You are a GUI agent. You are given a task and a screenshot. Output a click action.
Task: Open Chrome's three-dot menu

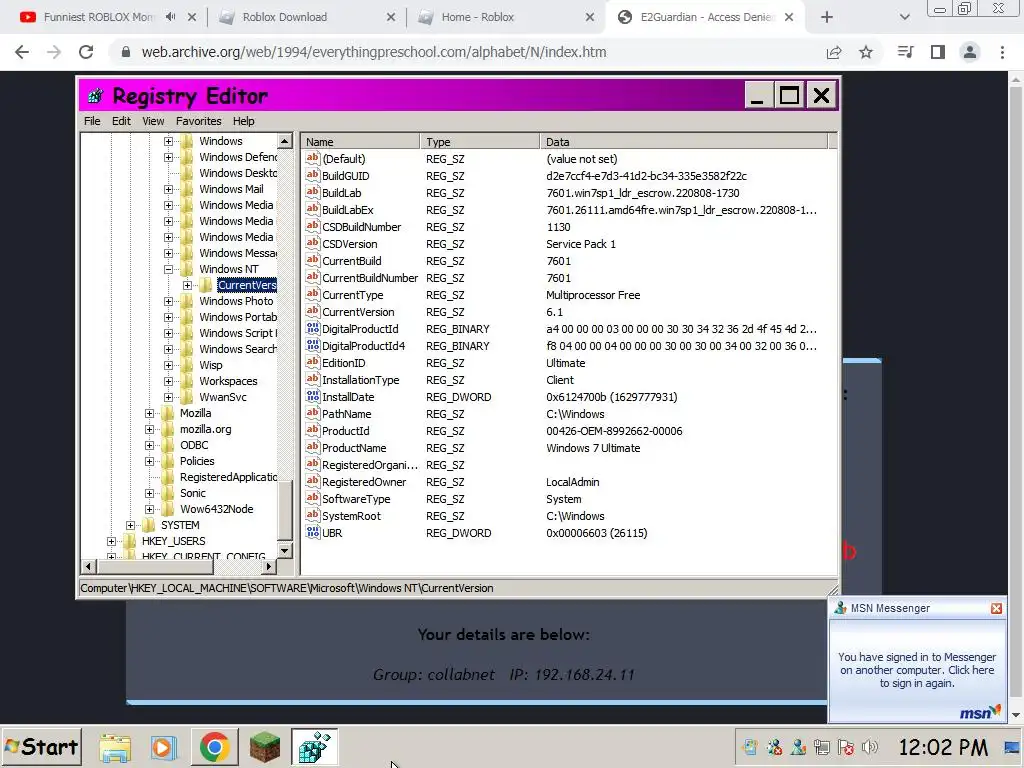coord(1002,52)
